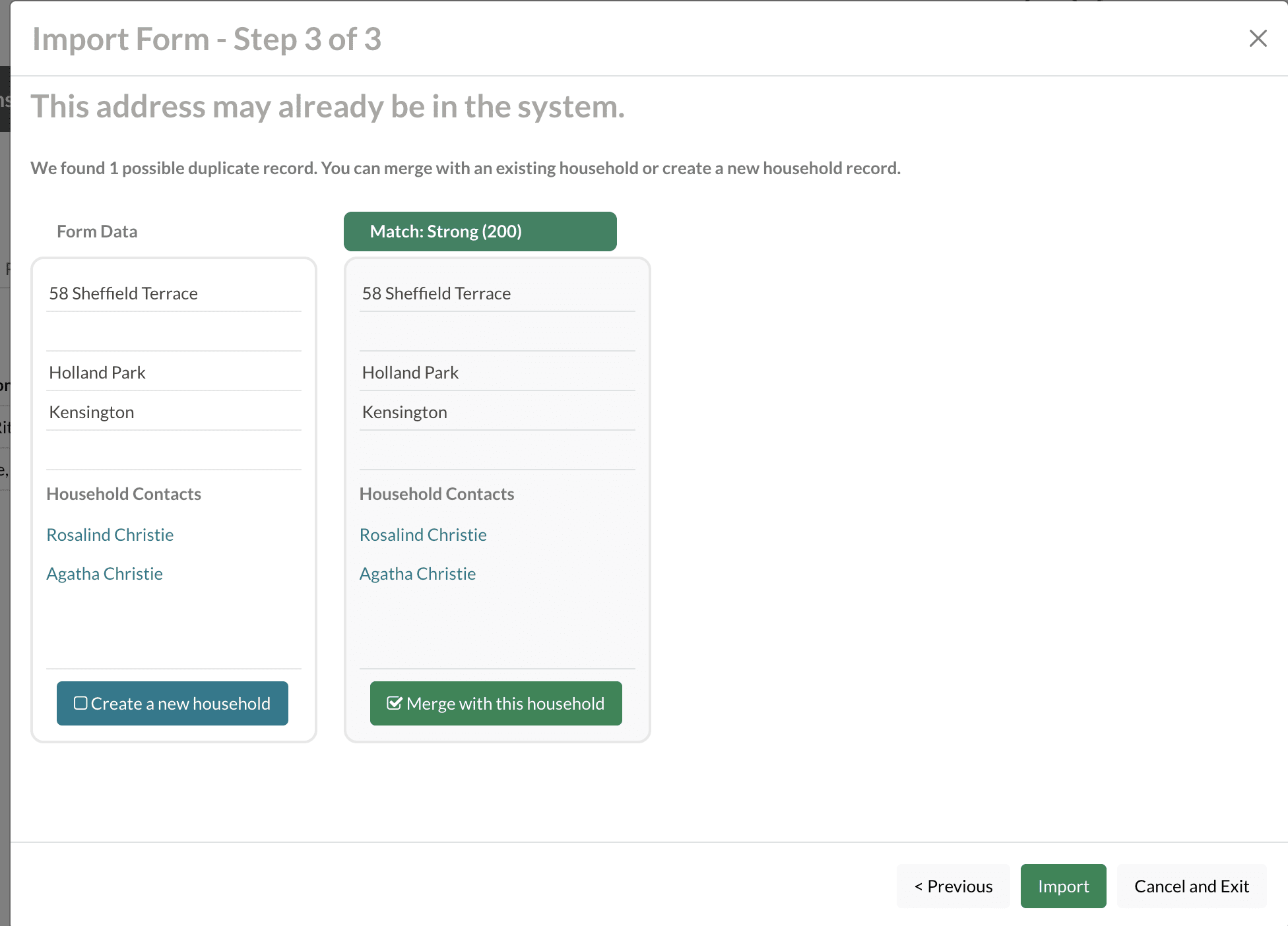This screenshot has height=926, width=1288.
Task: Click Cancel and Exit
Action: click(1191, 886)
